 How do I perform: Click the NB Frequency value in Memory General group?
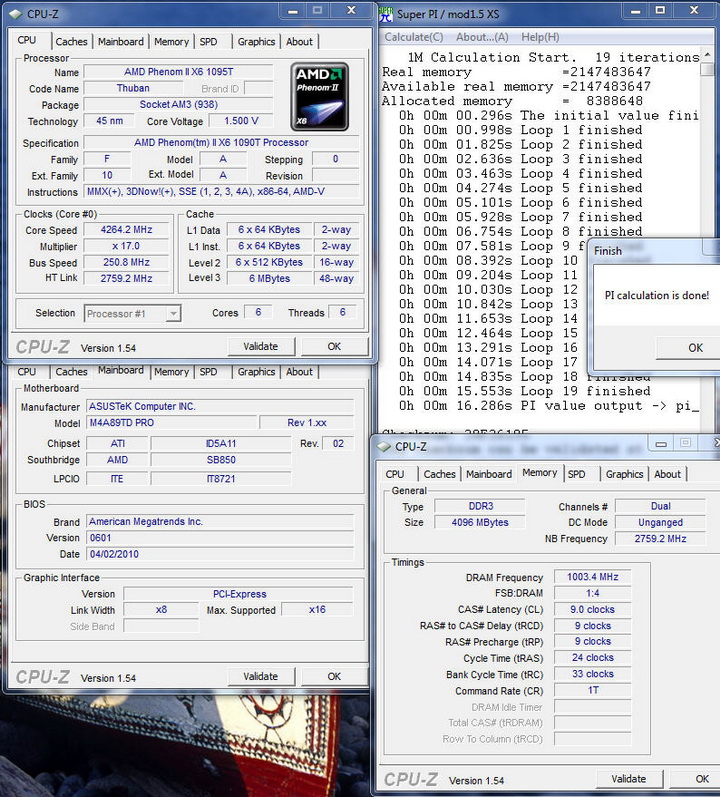point(660,539)
